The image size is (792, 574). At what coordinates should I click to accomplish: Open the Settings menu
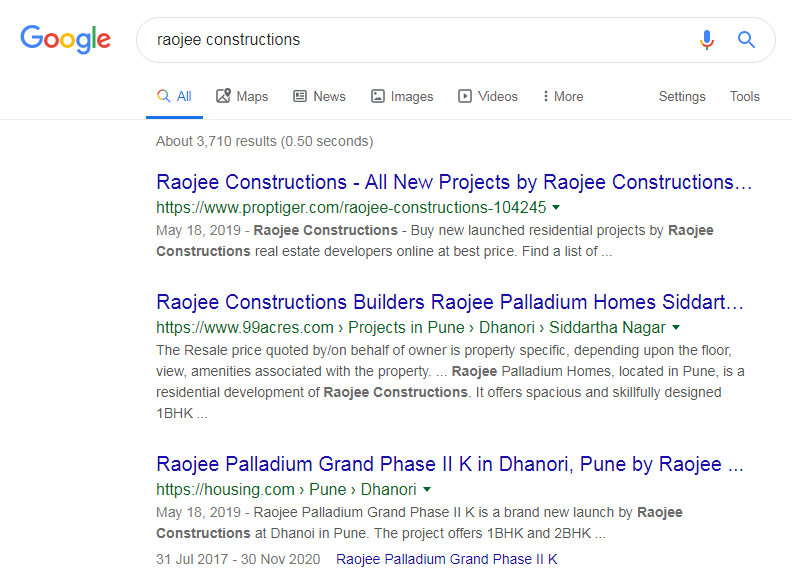click(x=682, y=97)
